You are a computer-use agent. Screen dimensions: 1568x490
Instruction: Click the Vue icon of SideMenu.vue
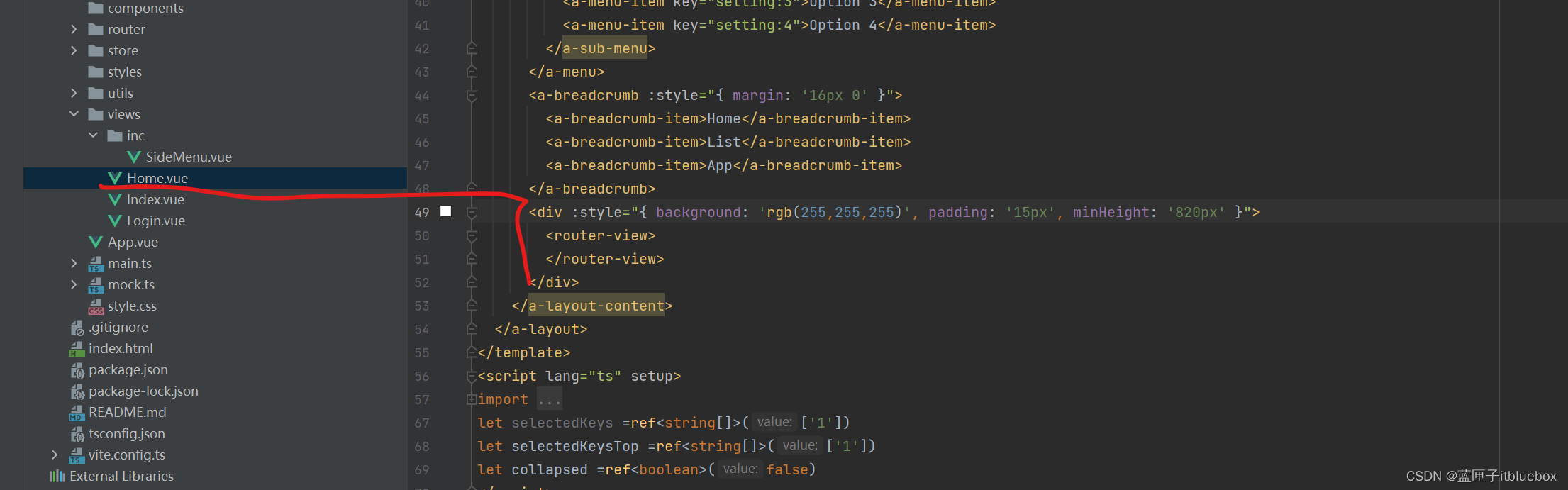tap(133, 157)
